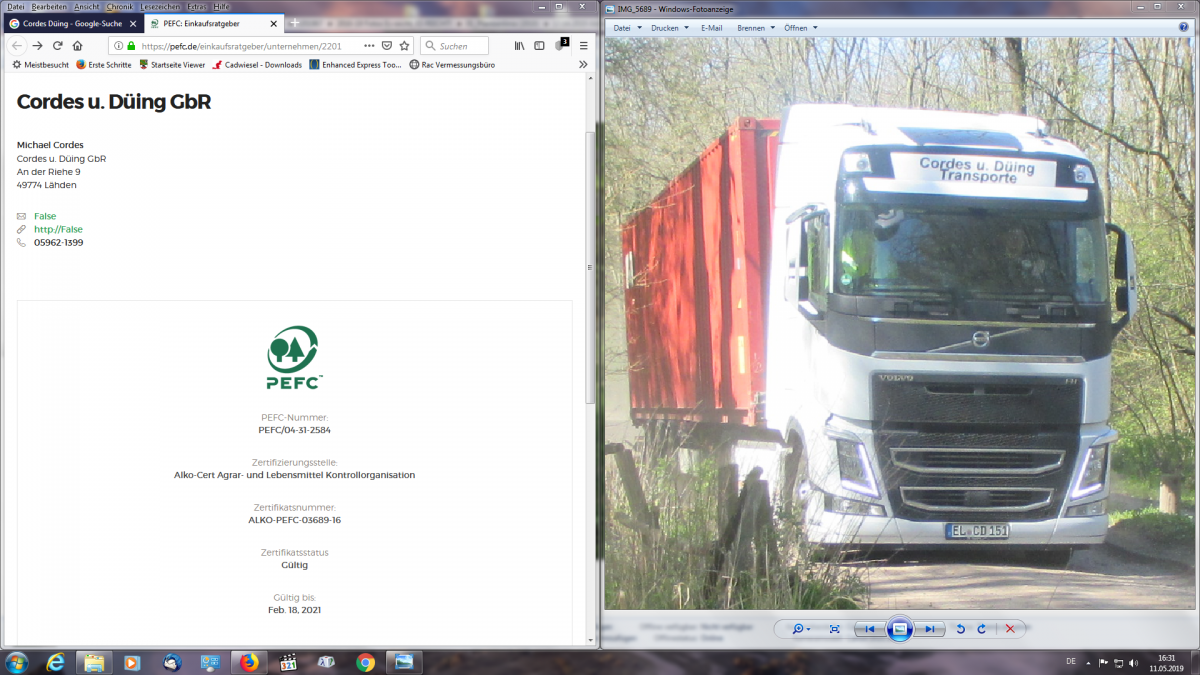This screenshot has width=1200, height=675.
Task: Open the Lesezeichen menu in Firefox
Action: point(160,6)
